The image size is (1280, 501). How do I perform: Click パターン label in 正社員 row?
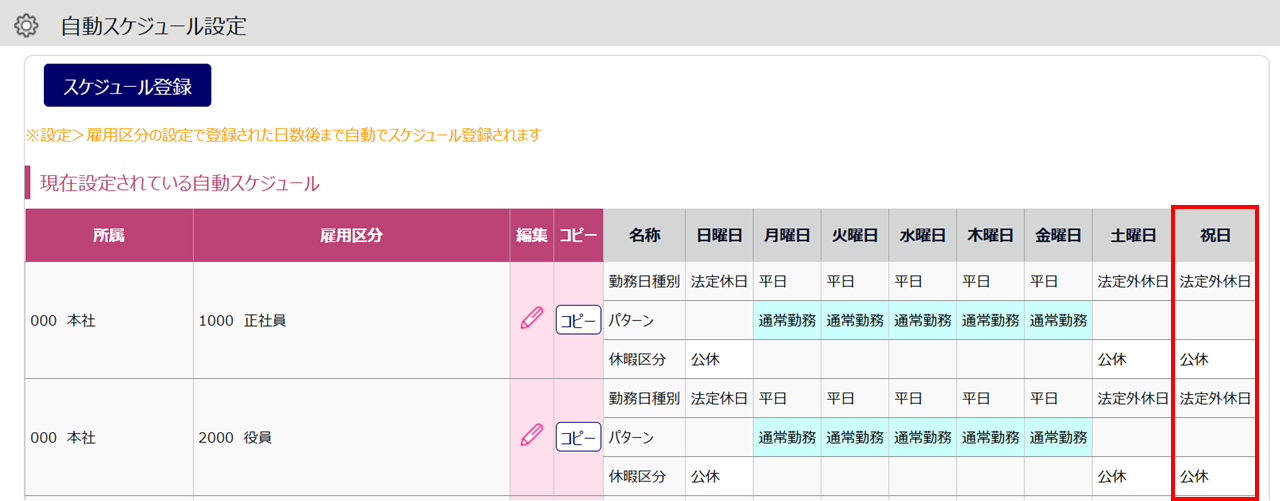[x=644, y=320]
